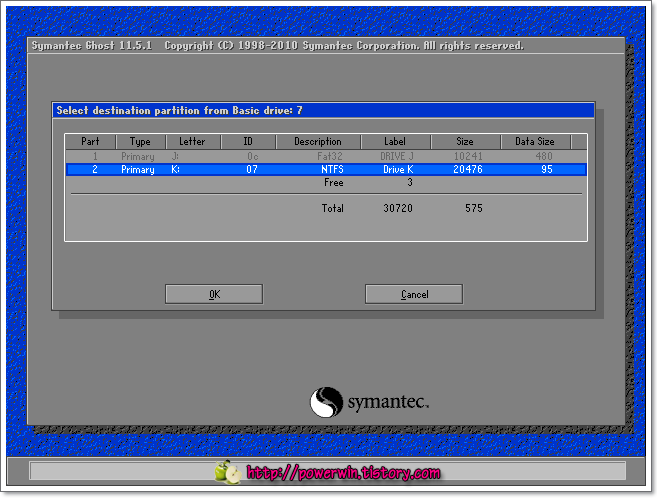Click the Description column header
This screenshot has width=658, height=498.
point(318,142)
